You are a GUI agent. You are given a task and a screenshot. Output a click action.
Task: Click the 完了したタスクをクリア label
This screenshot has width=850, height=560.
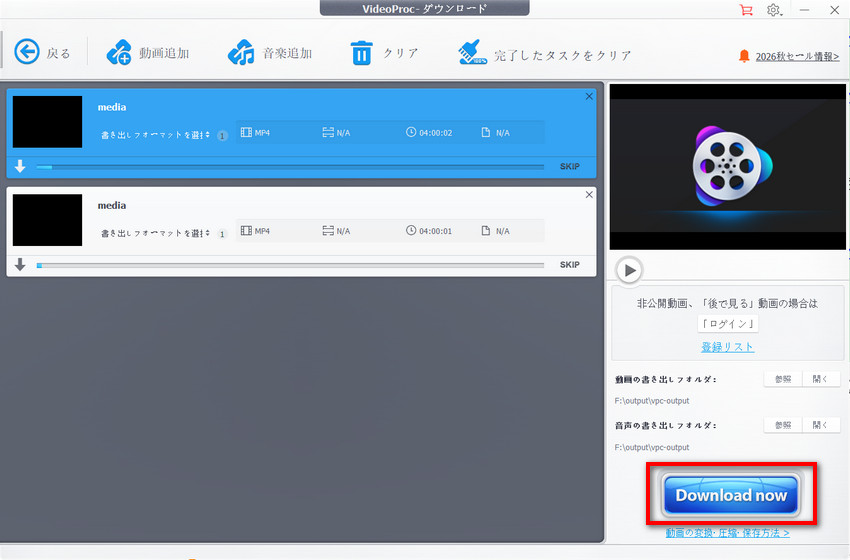click(563, 55)
